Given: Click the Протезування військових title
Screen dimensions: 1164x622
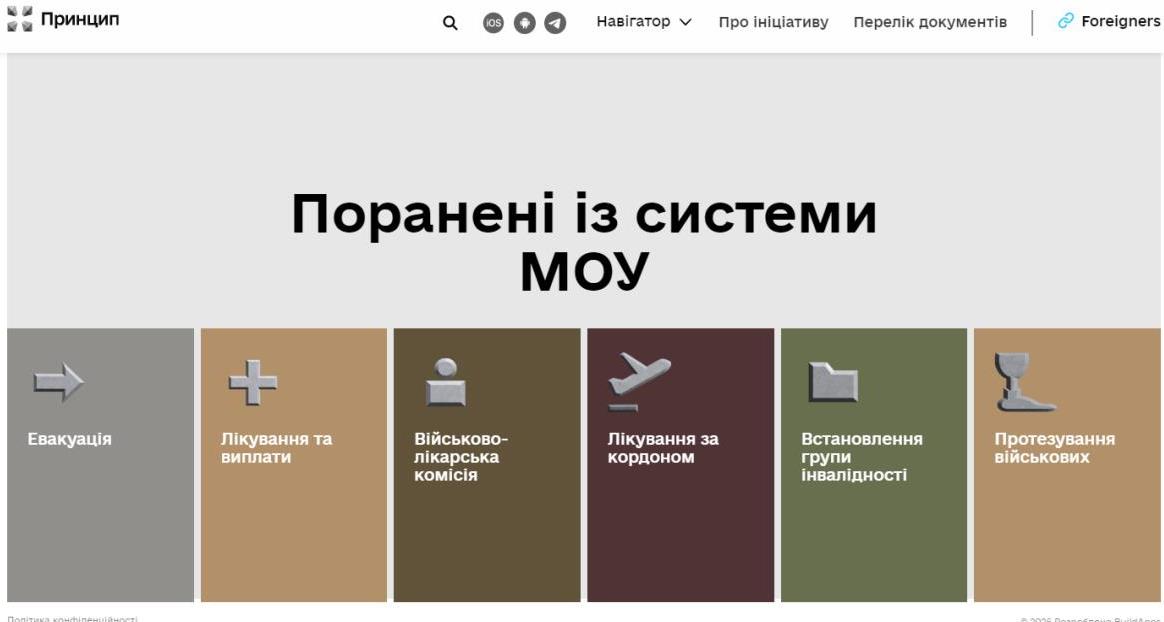Looking at the screenshot, I should (x=1054, y=448).
